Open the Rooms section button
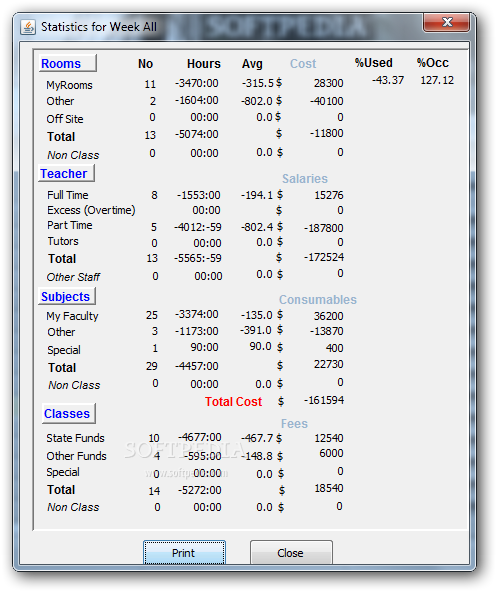Screen dimensions: 497x592 (x=68, y=63)
